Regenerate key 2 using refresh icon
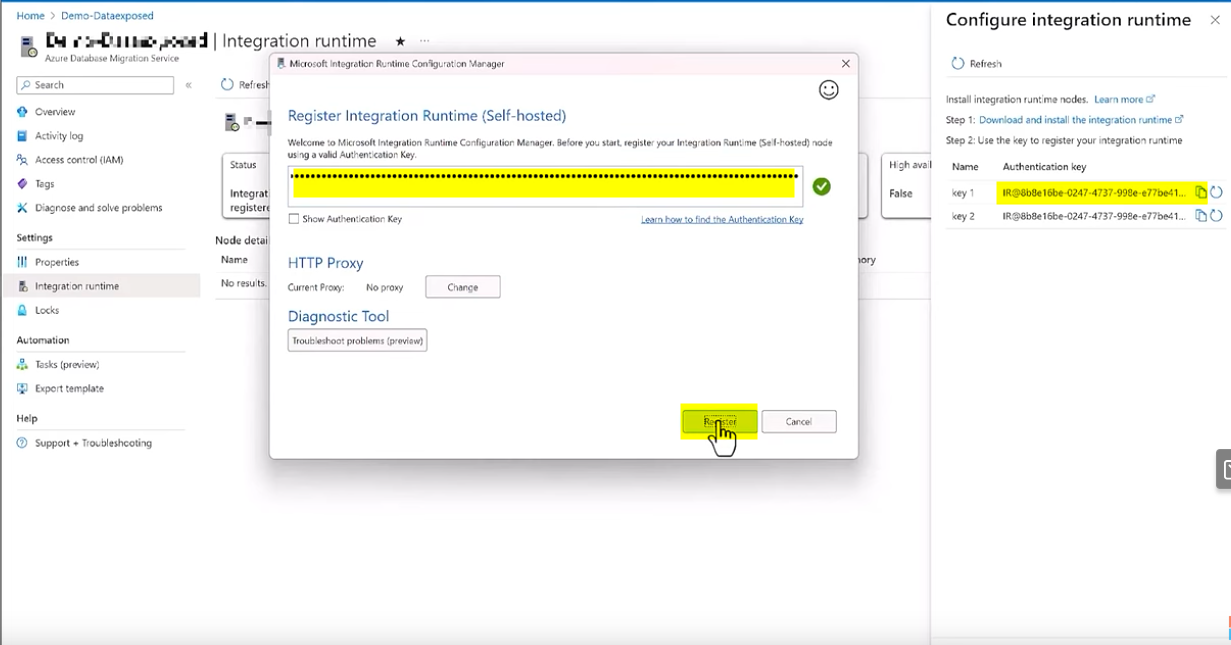Viewport: 1231px width, 645px height. (x=1216, y=216)
